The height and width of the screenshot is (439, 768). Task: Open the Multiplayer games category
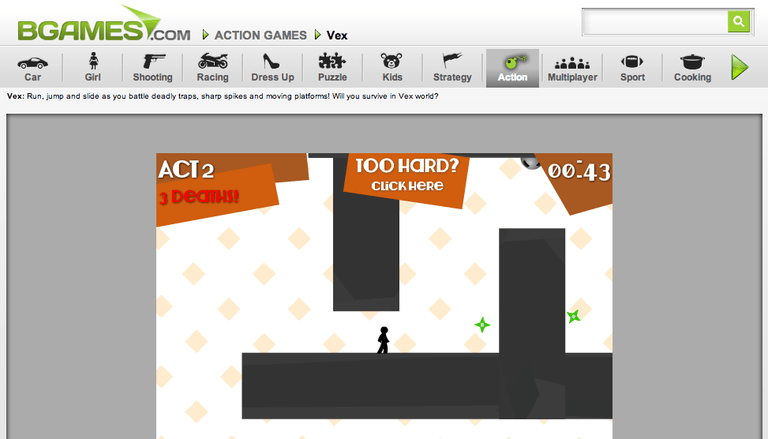572,68
